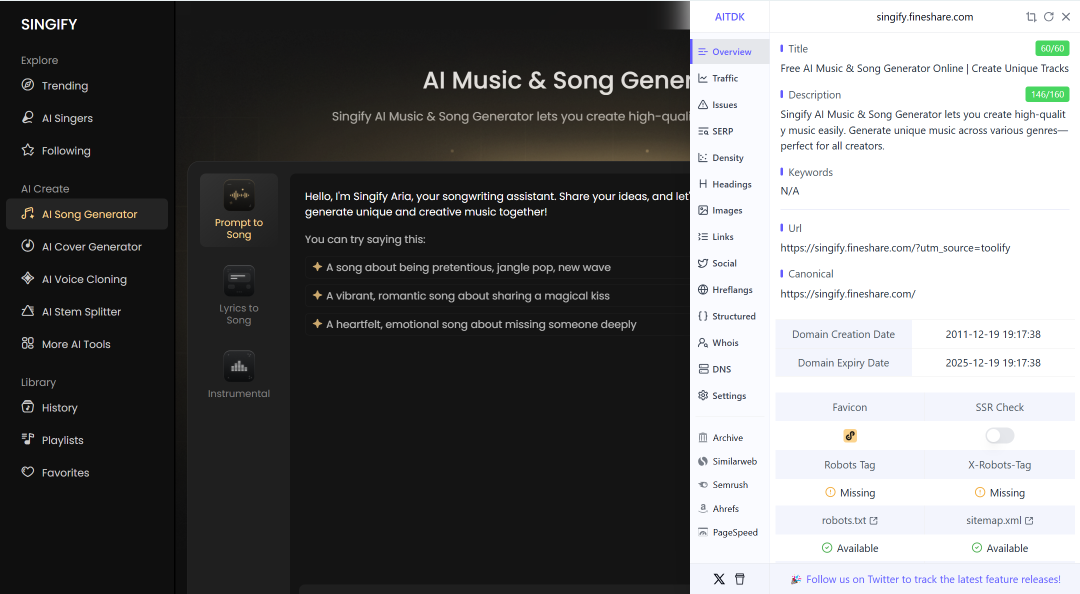Click Domain Expiry Date value 2025-12-19
Screen dimensions: 1080x594
pos(993,362)
